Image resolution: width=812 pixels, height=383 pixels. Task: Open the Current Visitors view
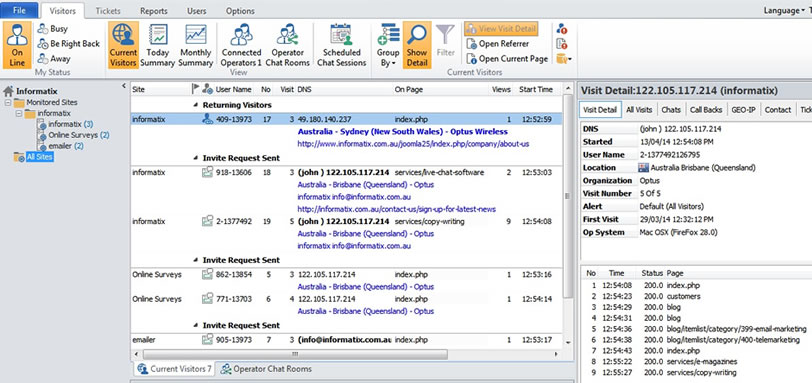click(123, 45)
